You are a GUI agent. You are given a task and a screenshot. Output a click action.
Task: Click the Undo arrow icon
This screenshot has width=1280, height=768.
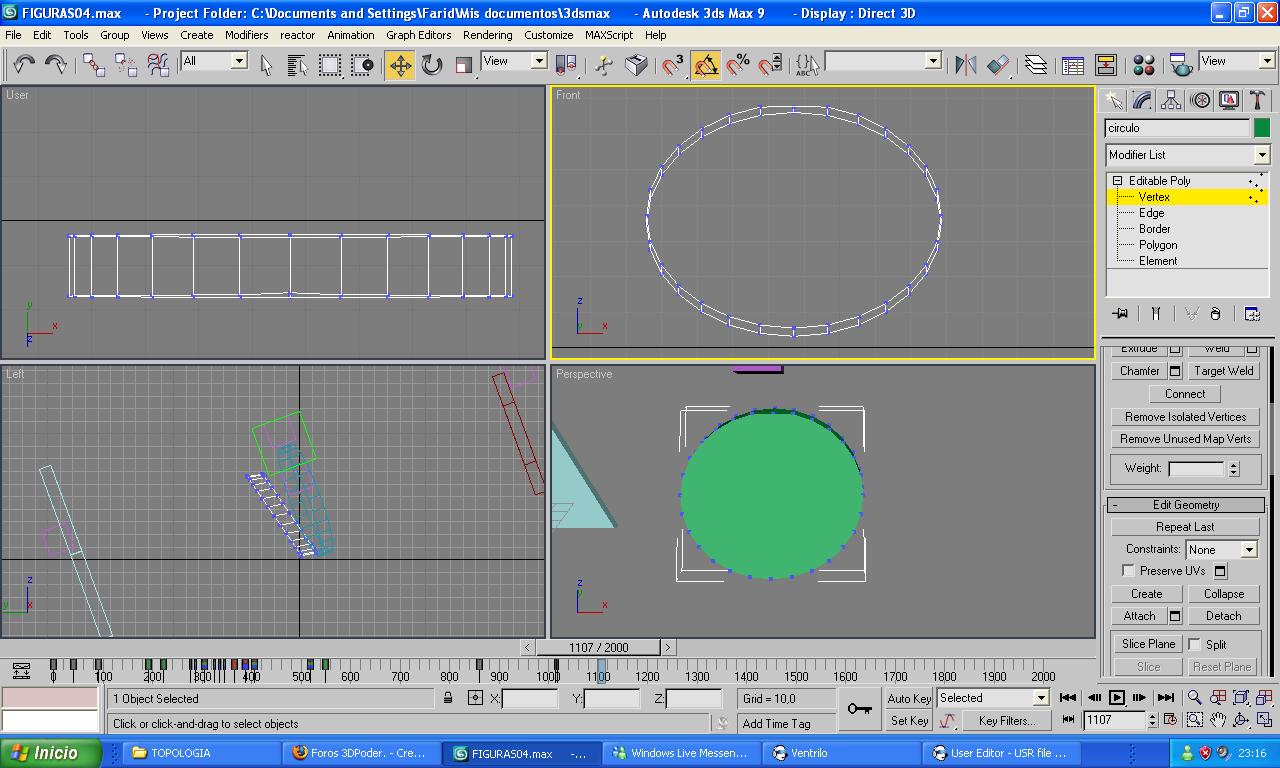point(23,65)
